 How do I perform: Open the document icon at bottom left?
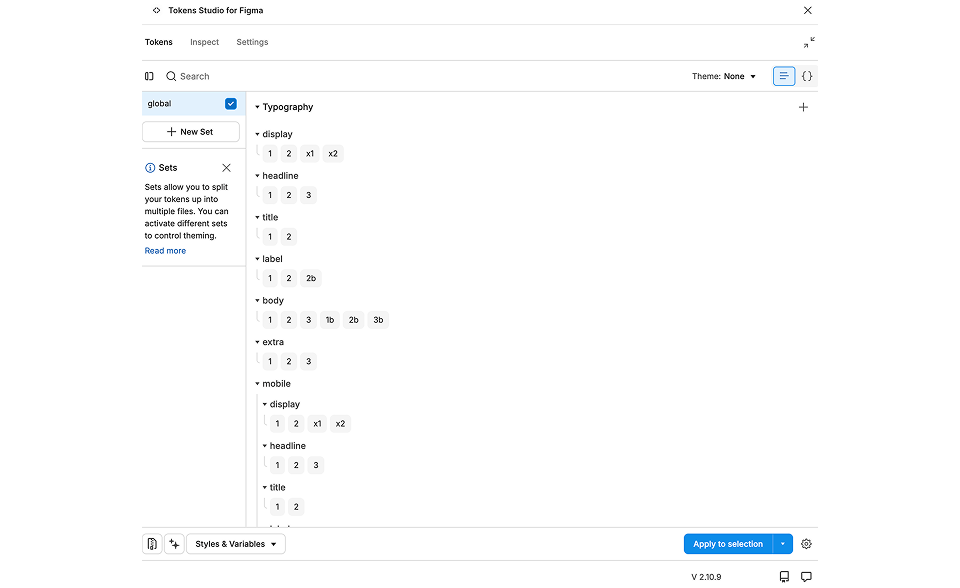pyautogui.click(x=152, y=544)
